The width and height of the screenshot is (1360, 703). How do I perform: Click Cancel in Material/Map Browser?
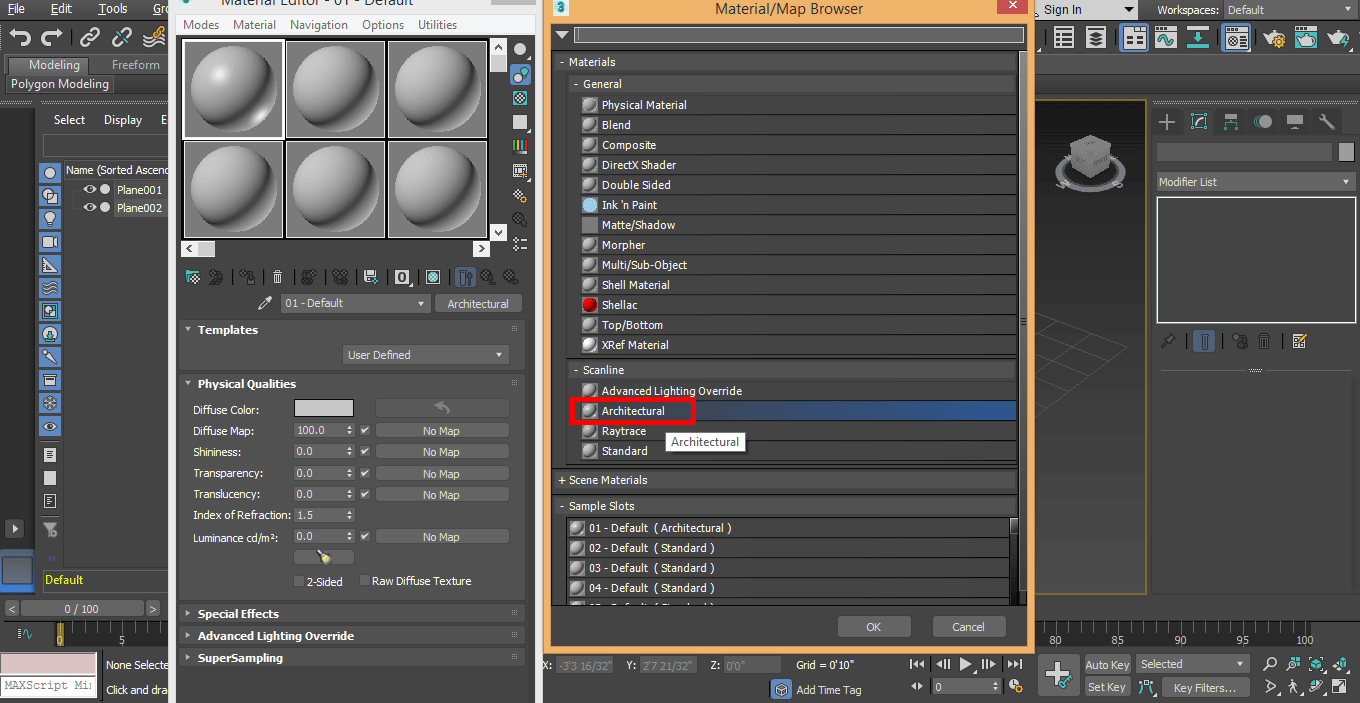(x=968, y=627)
